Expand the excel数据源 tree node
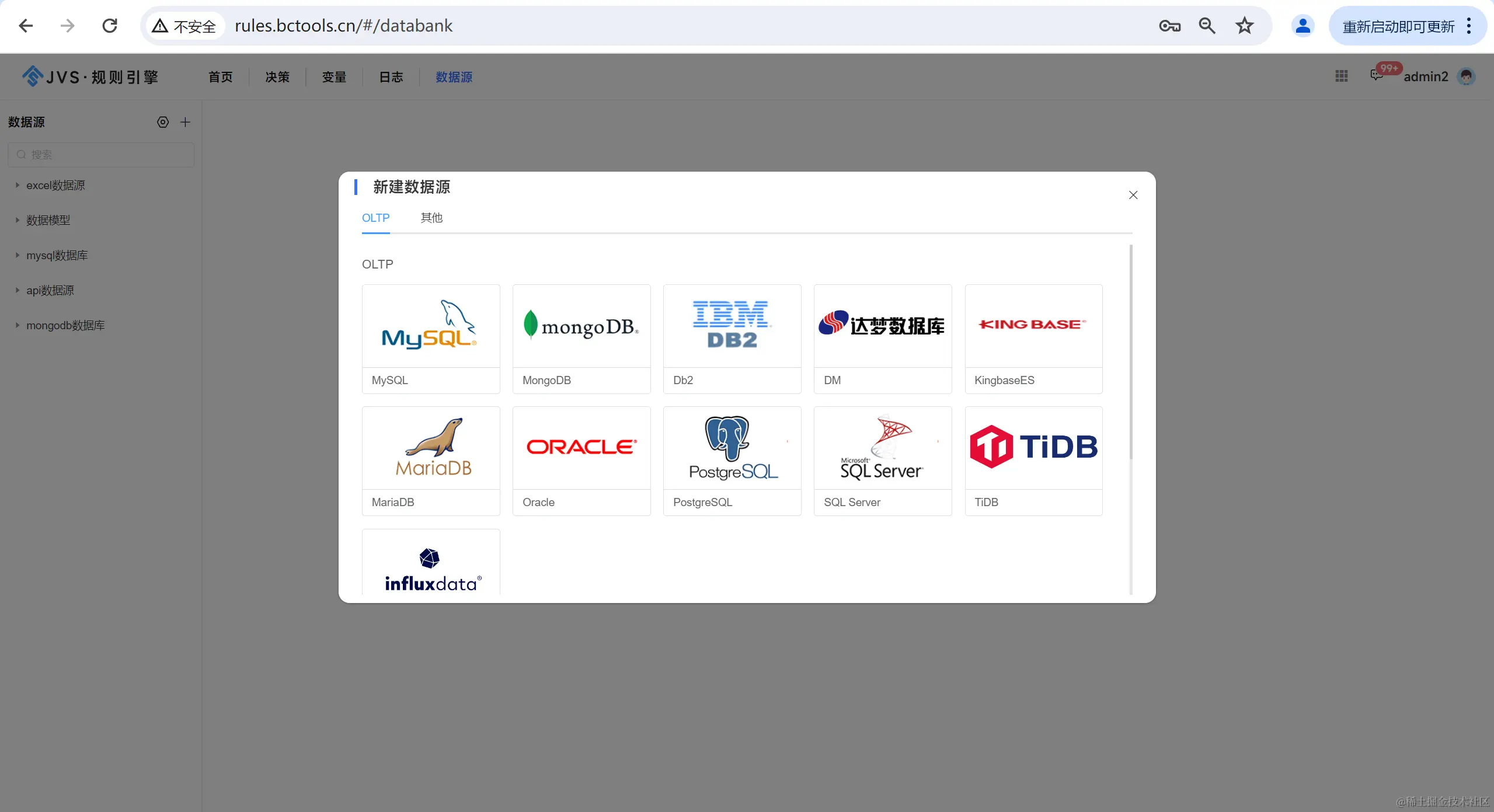The width and height of the screenshot is (1494, 812). (x=18, y=185)
